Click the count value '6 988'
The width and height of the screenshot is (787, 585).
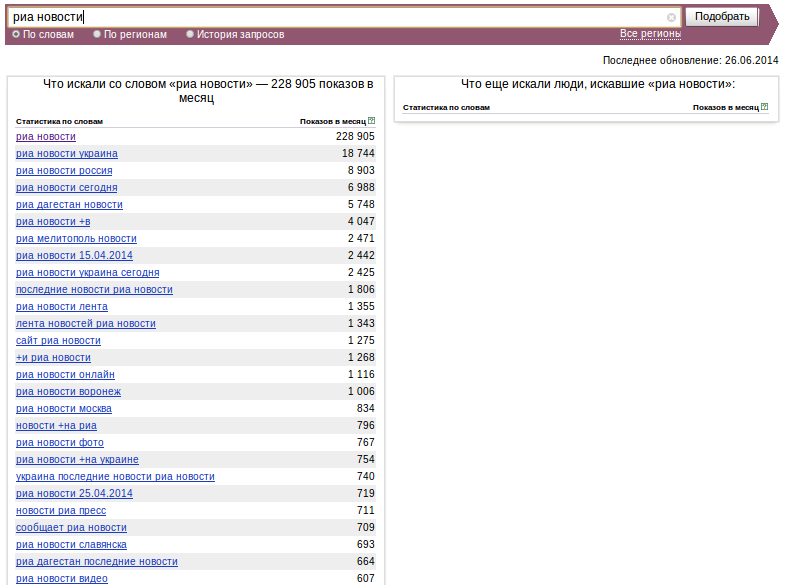coord(361,188)
